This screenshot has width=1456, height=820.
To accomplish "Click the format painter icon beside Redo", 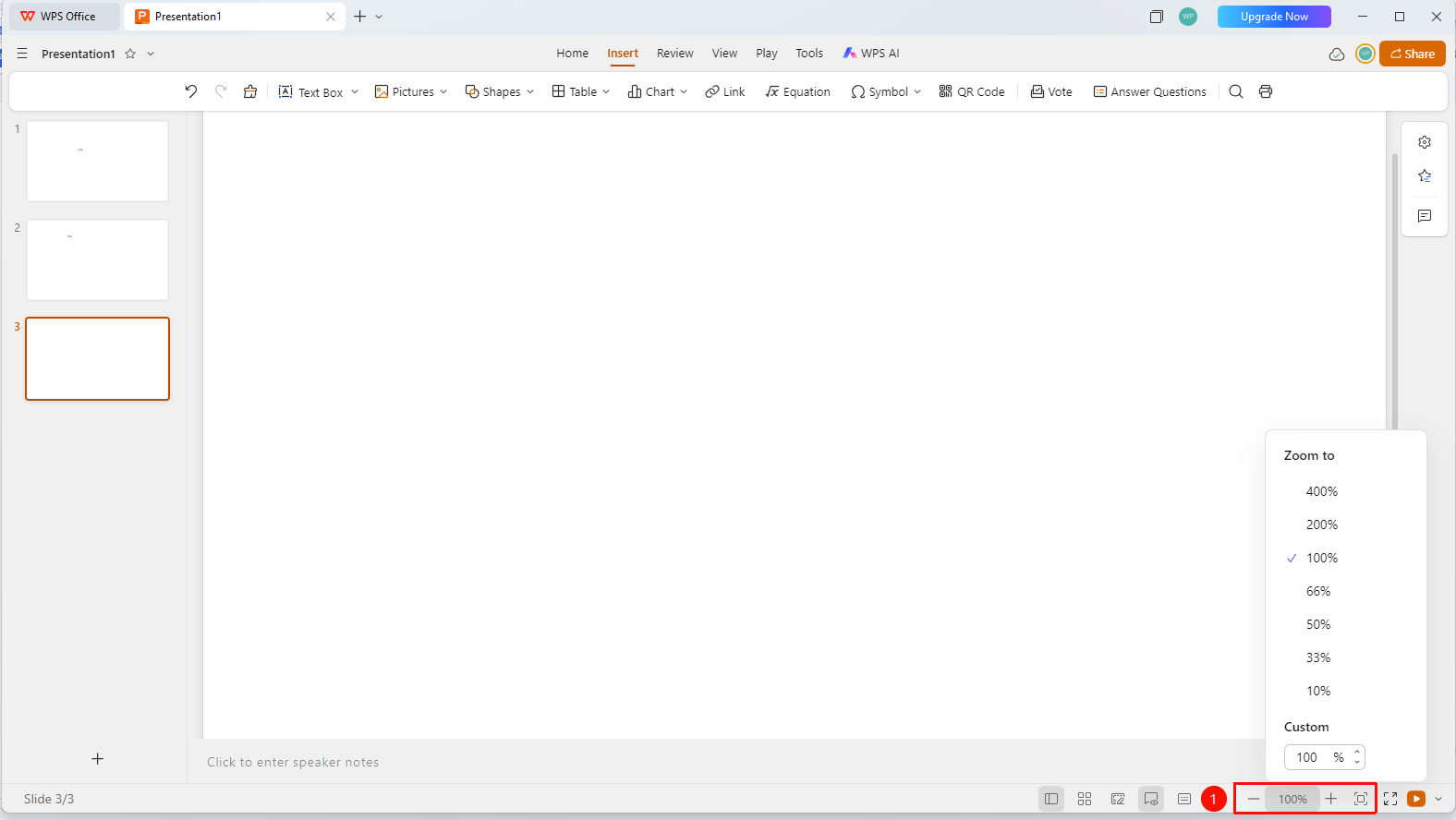I will pyautogui.click(x=250, y=91).
